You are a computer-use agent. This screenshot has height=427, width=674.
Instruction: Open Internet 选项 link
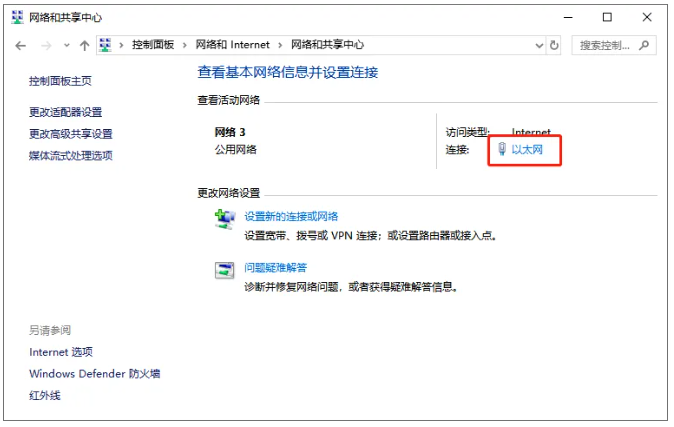[61, 352]
